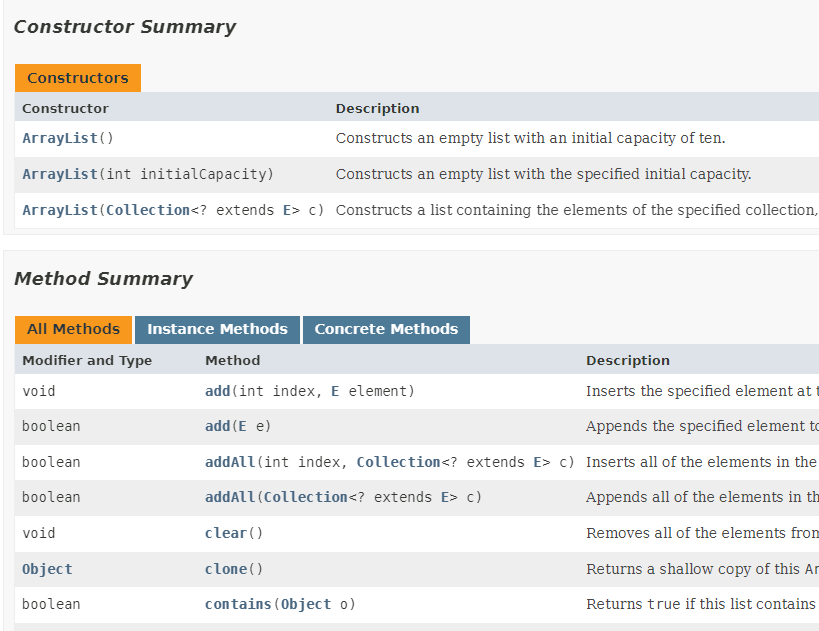Open the Object return type link
Screen dimensions: 819x631
47,569
